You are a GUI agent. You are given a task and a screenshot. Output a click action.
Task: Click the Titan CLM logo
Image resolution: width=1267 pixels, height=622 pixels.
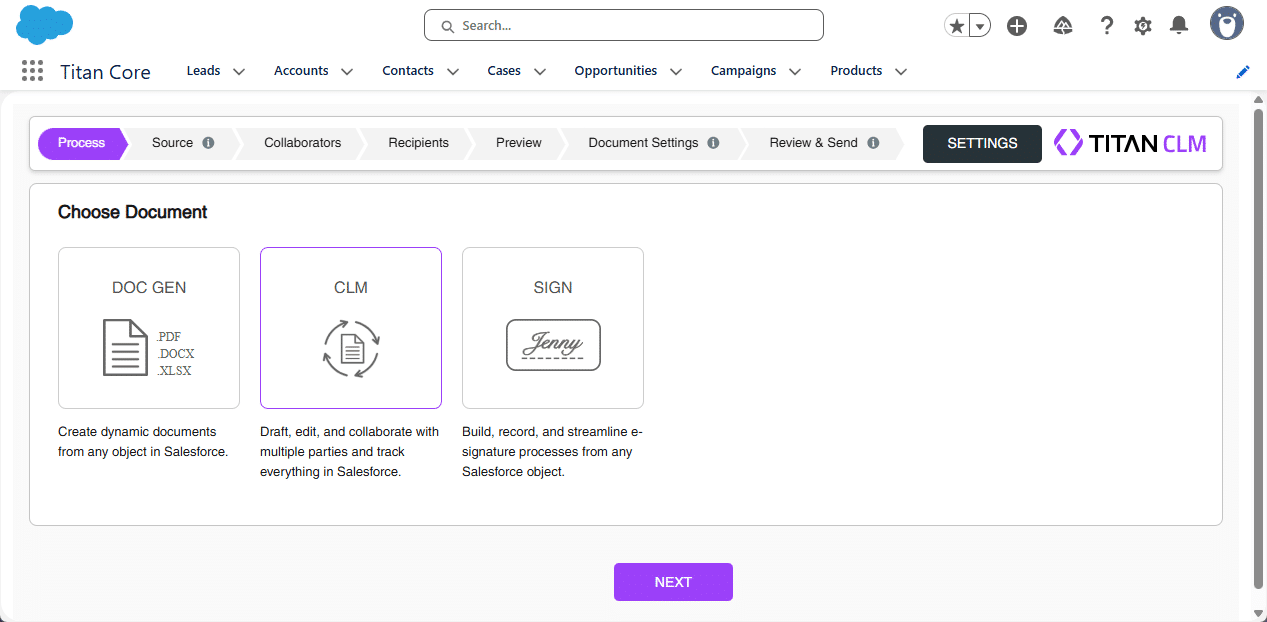(1129, 143)
